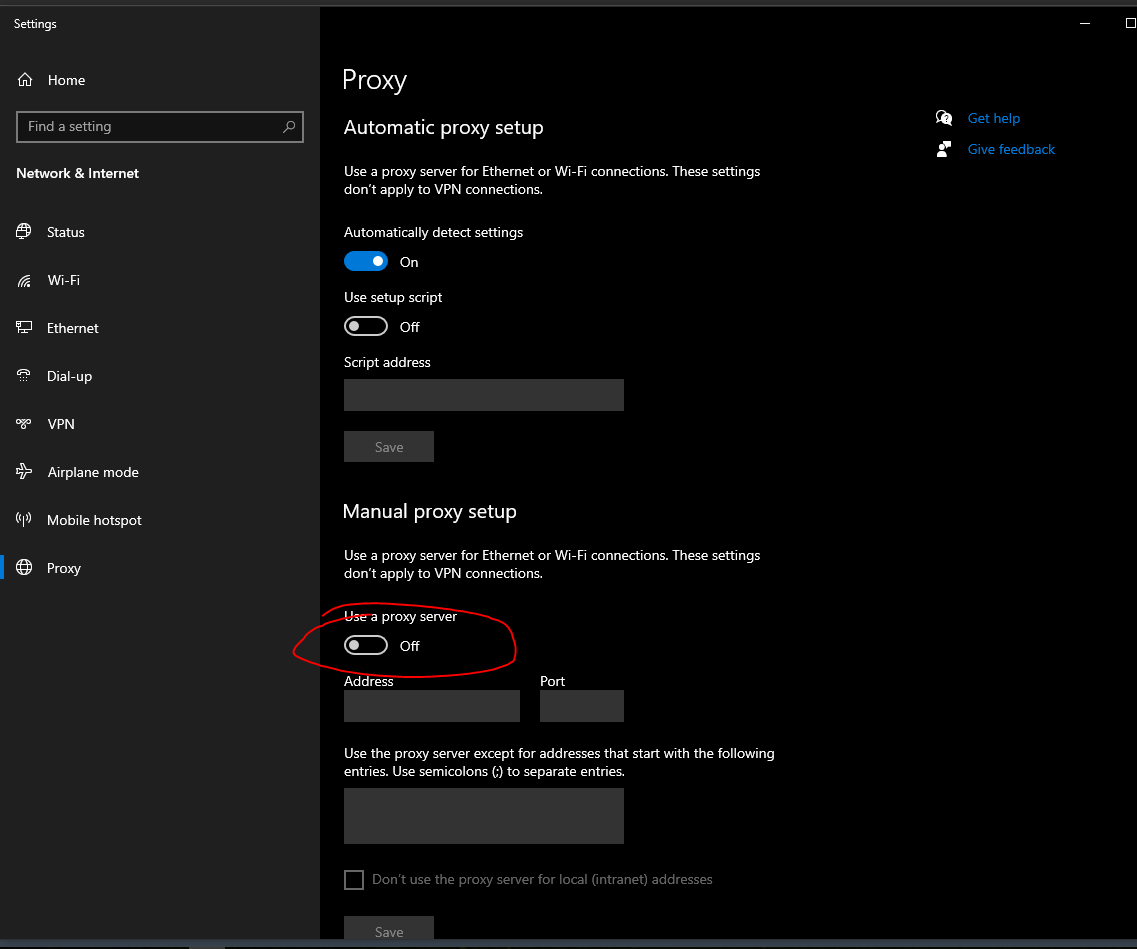Open the Give feedback link
1137x949 pixels.
[x=1011, y=149]
